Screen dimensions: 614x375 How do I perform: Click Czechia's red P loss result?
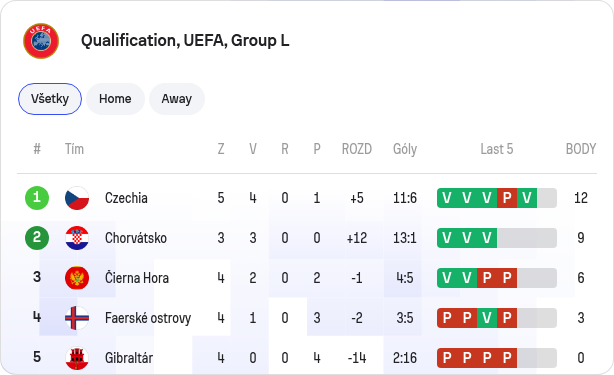(507, 198)
